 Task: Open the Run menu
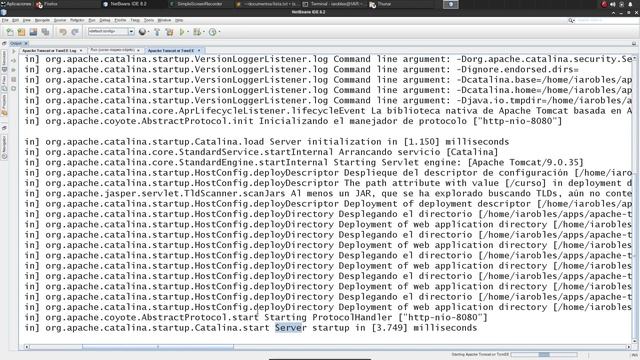click(x=92, y=20)
